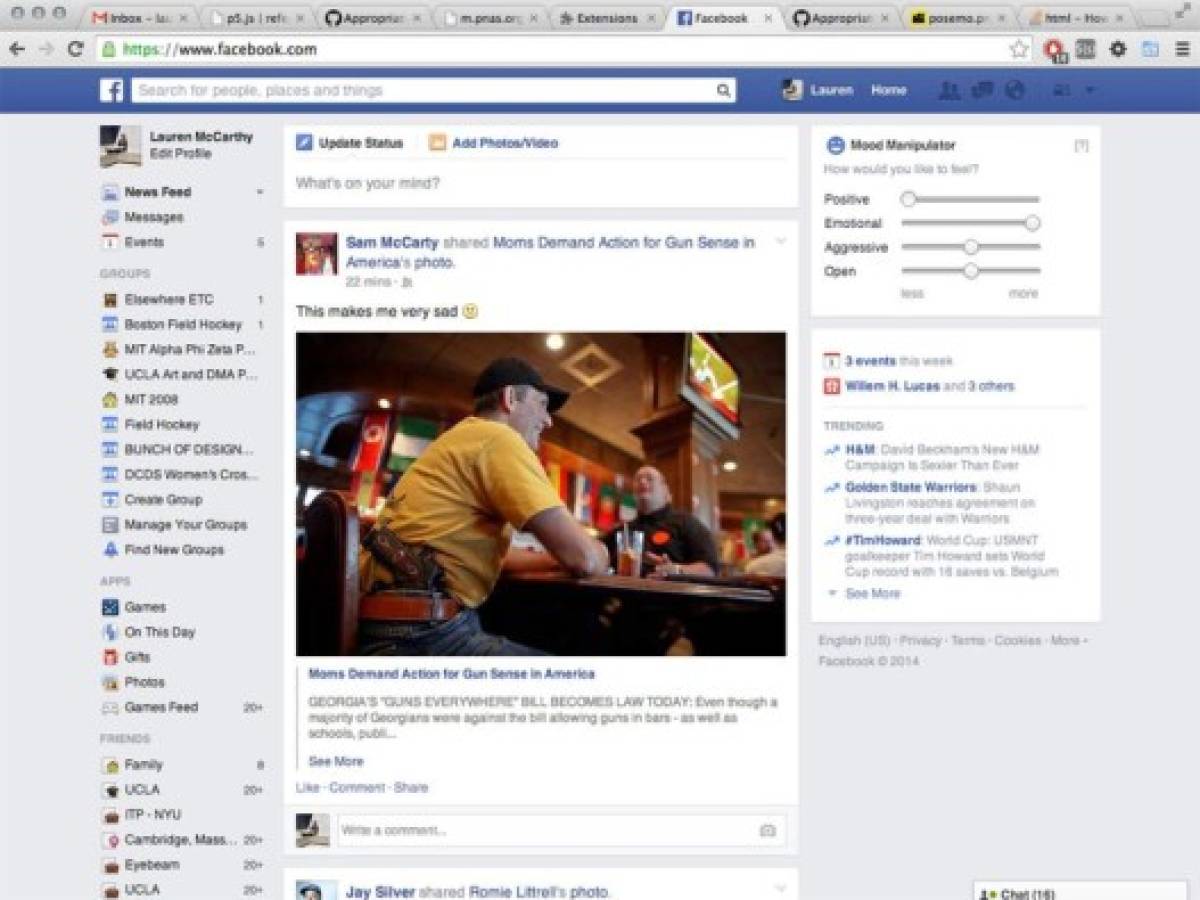Click Lauren McCarthy profile picture in sidebar
Viewport: 1200px width, 900px height.
pyautogui.click(x=120, y=146)
